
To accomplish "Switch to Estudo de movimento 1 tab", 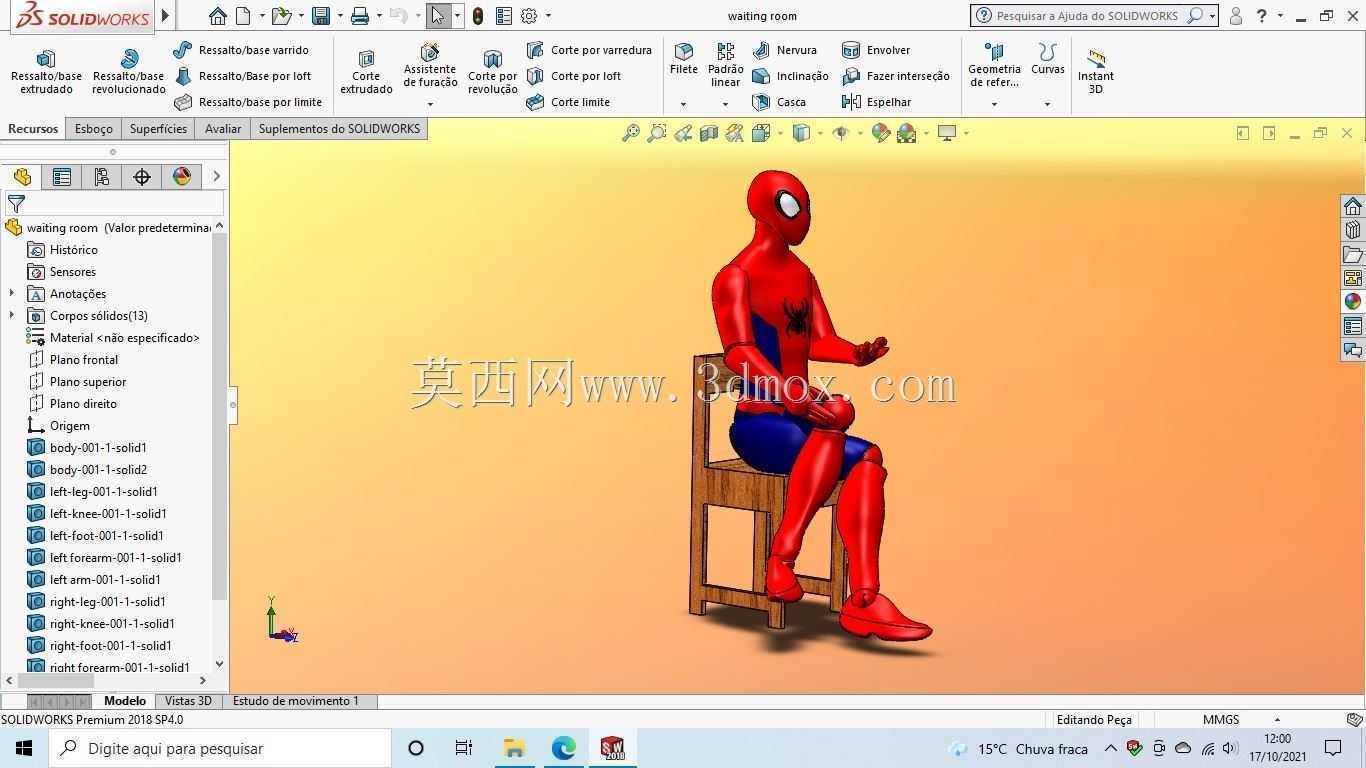I will tap(295, 701).
